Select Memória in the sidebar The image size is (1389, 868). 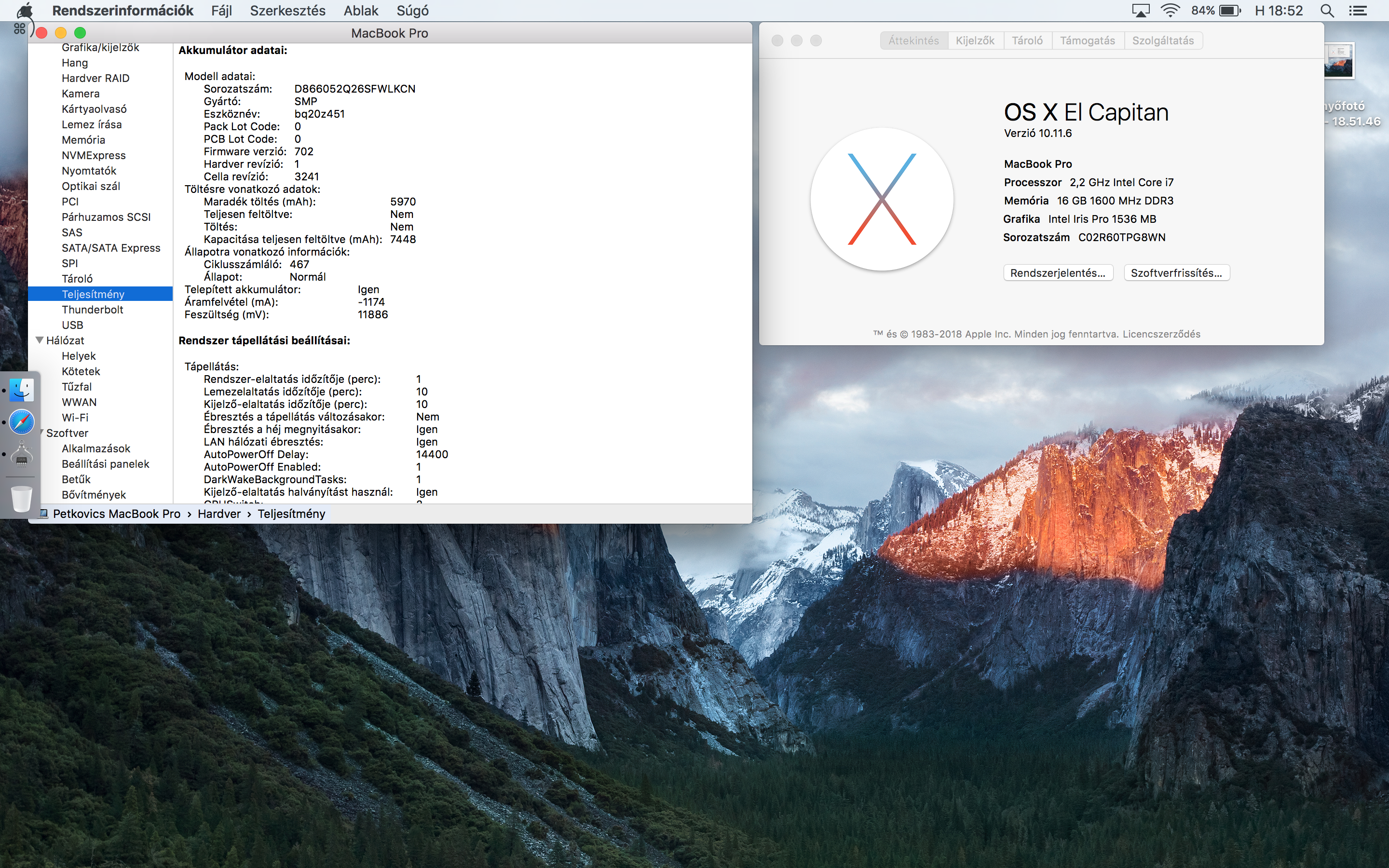tap(100, 140)
